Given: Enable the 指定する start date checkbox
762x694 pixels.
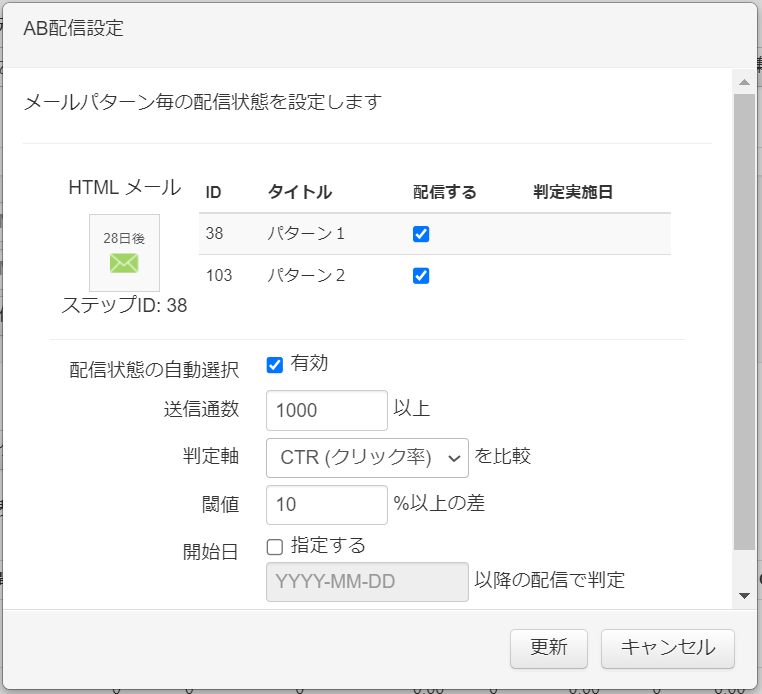Looking at the screenshot, I should (275, 547).
